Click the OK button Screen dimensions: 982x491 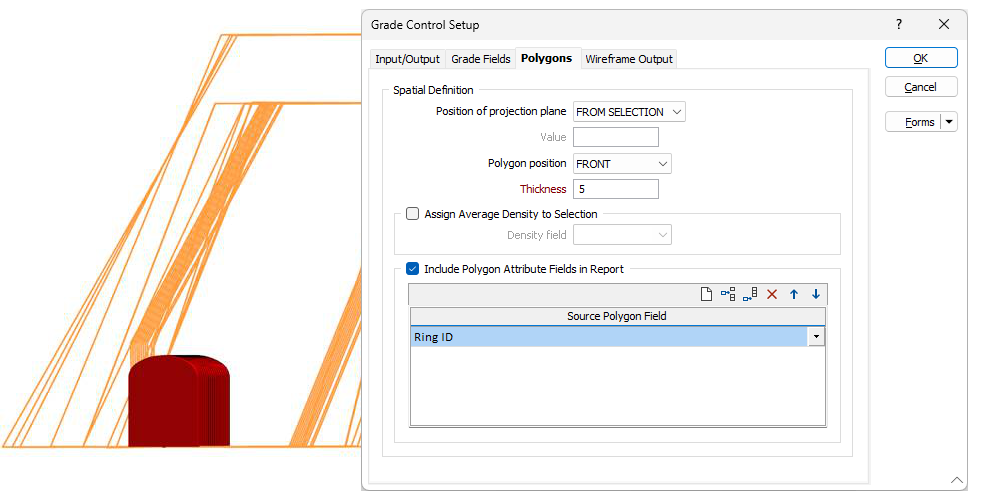coord(921,58)
